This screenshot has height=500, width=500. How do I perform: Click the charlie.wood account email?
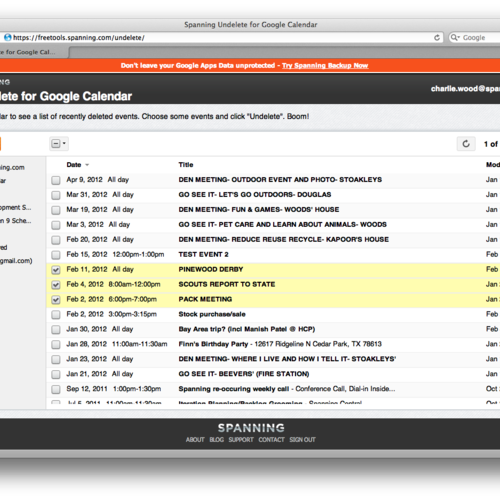465,89
